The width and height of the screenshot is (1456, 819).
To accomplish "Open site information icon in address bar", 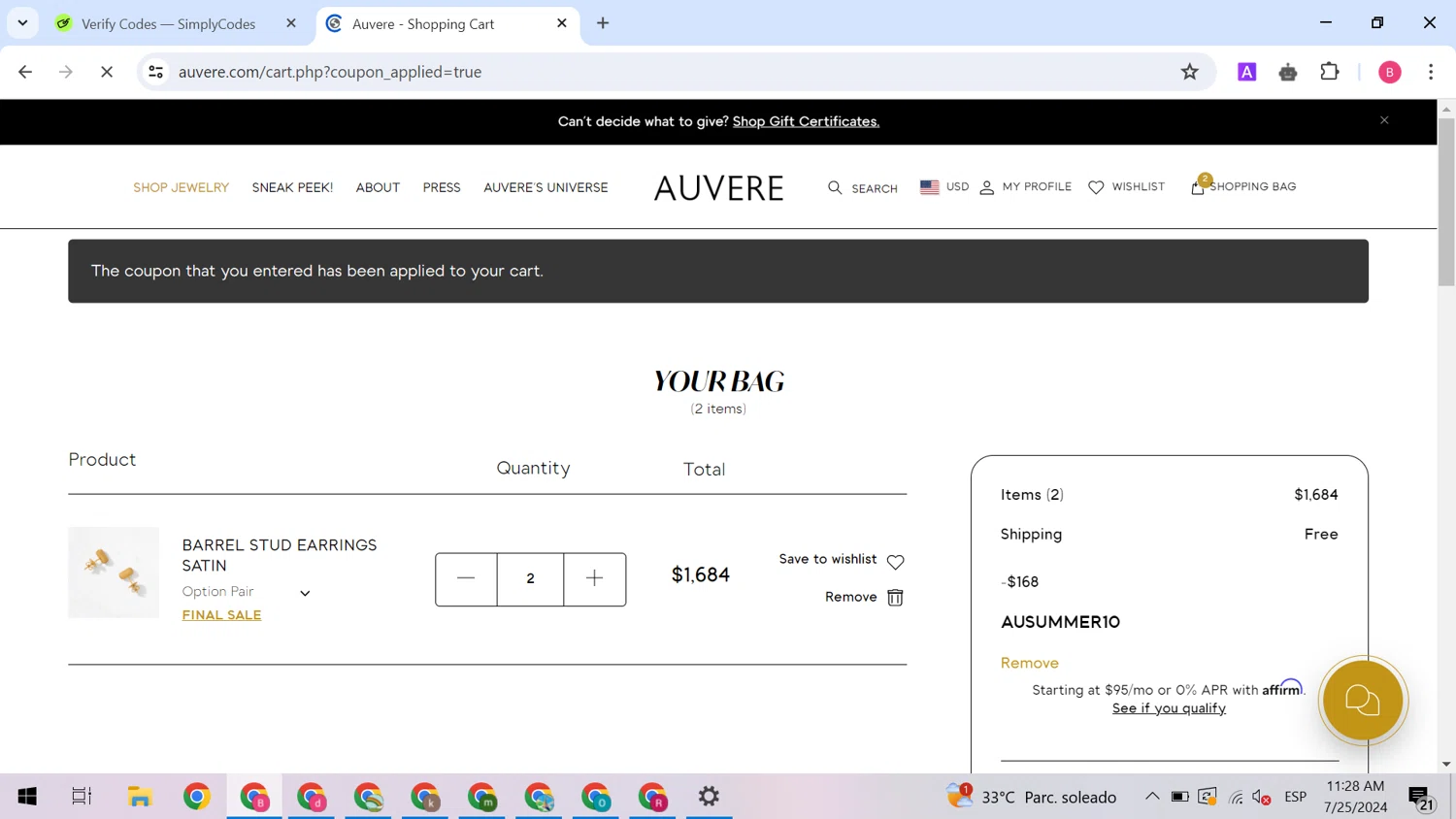I will (x=156, y=72).
